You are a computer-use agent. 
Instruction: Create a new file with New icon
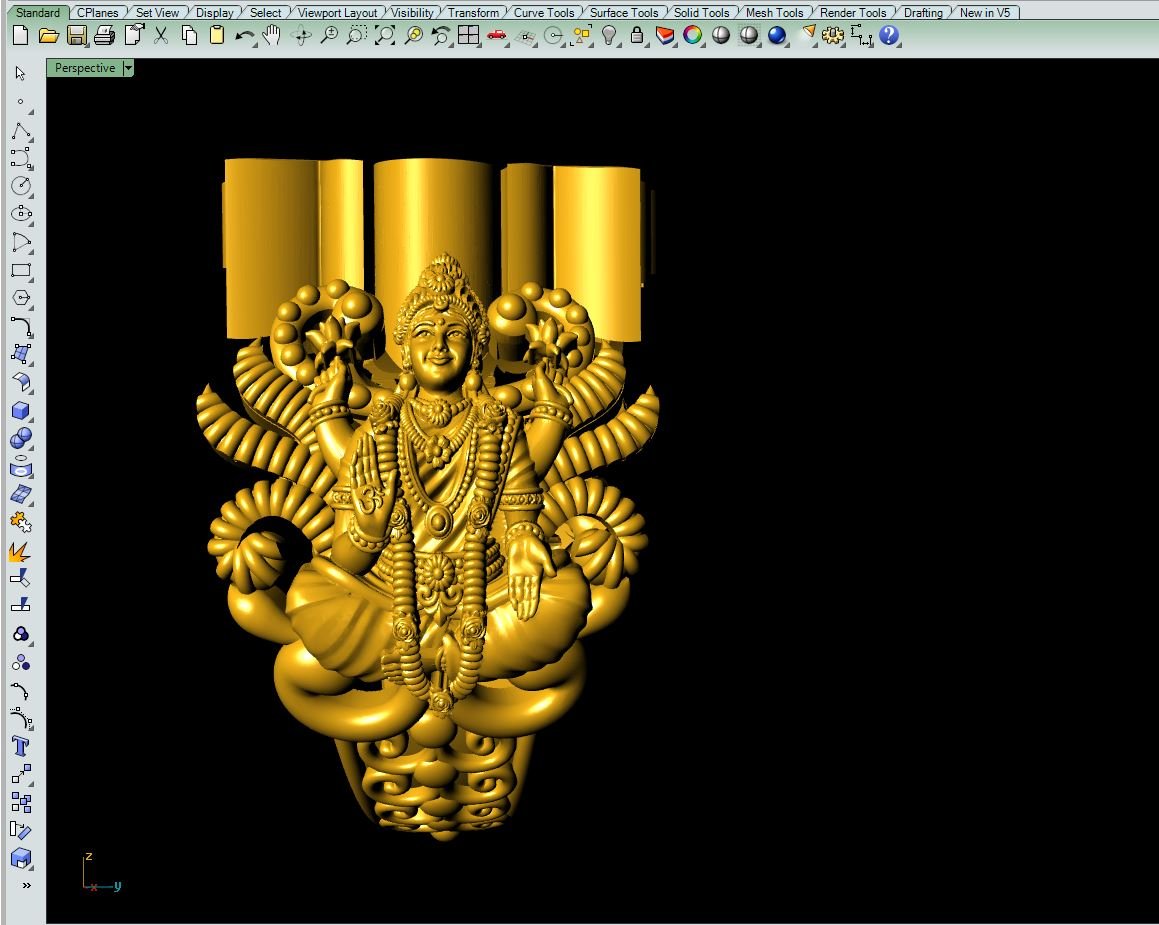click(x=20, y=36)
